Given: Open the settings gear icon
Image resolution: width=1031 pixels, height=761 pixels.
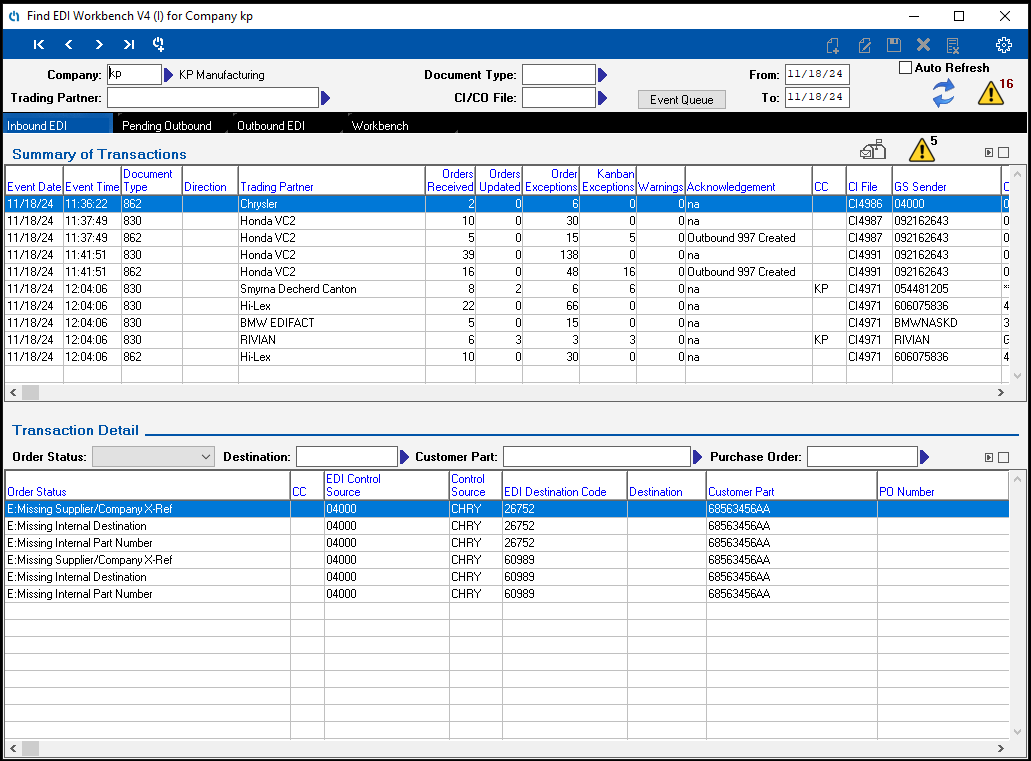Looking at the screenshot, I should pyautogui.click(x=1005, y=44).
